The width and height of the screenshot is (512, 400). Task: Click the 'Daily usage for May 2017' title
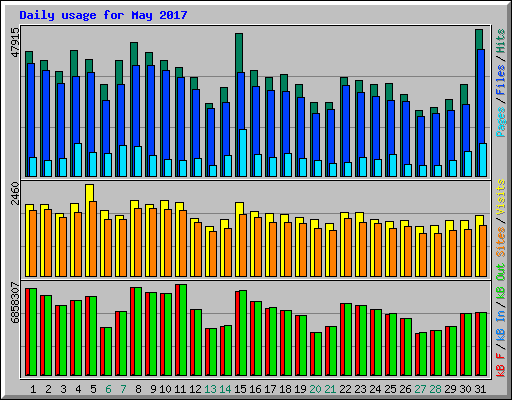pyautogui.click(x=103, y=15)
